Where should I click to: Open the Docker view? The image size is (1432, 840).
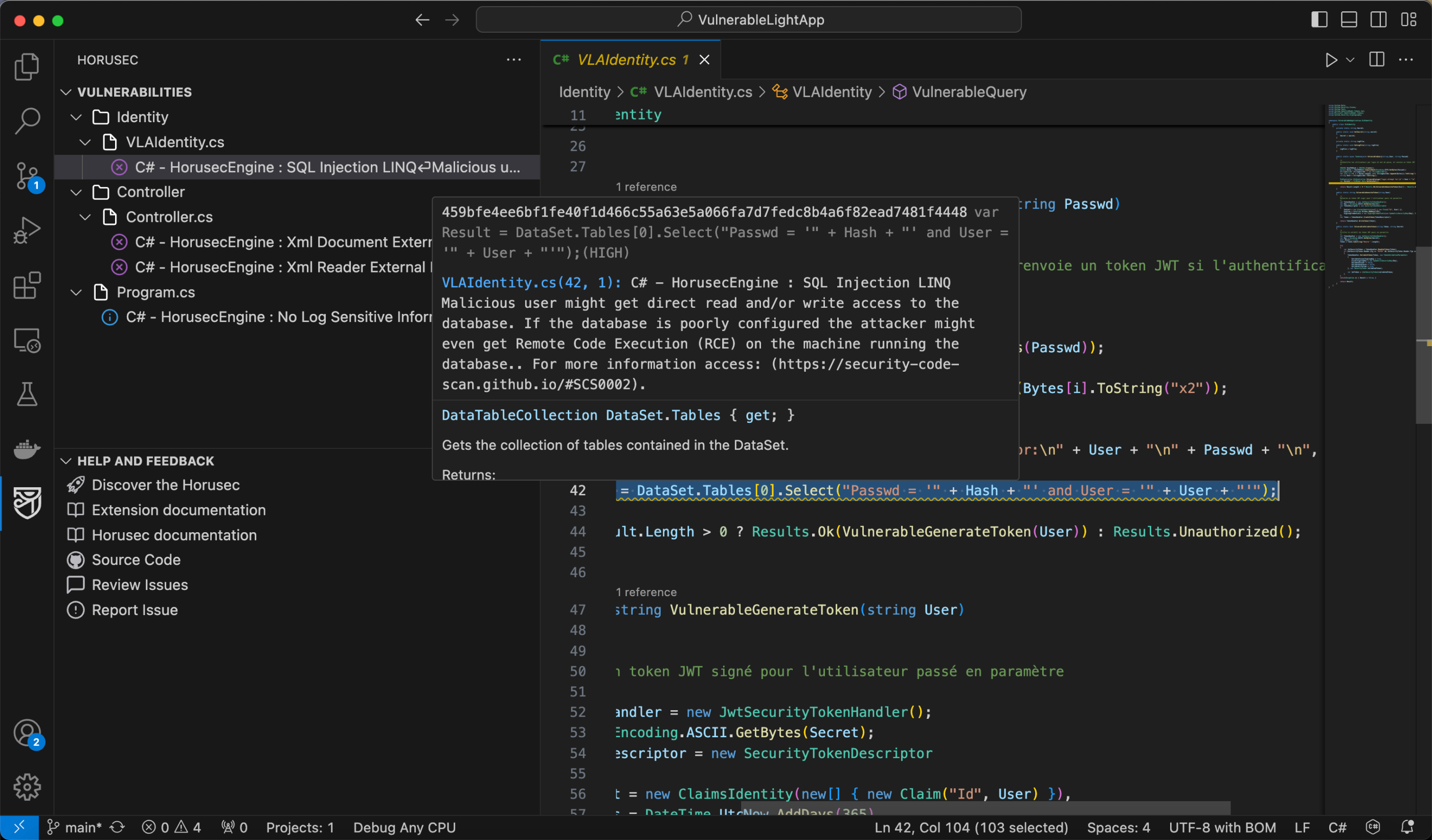pyautogui.click(x=27, y=449)
